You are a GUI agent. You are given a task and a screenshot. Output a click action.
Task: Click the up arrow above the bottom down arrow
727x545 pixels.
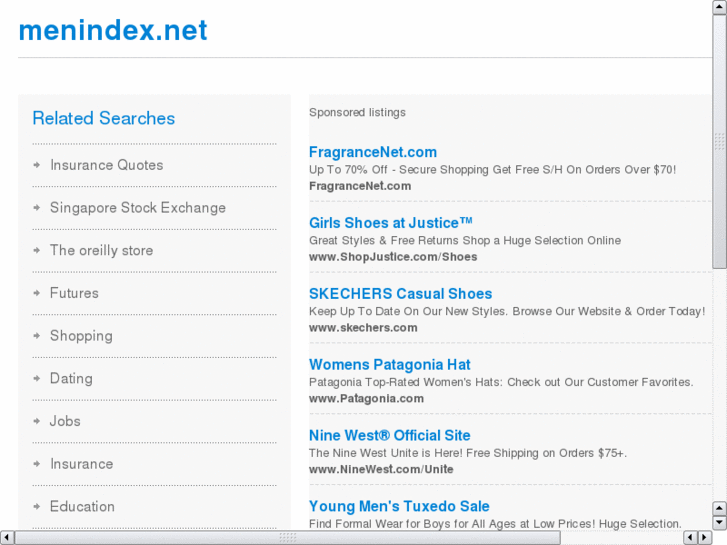719,509
